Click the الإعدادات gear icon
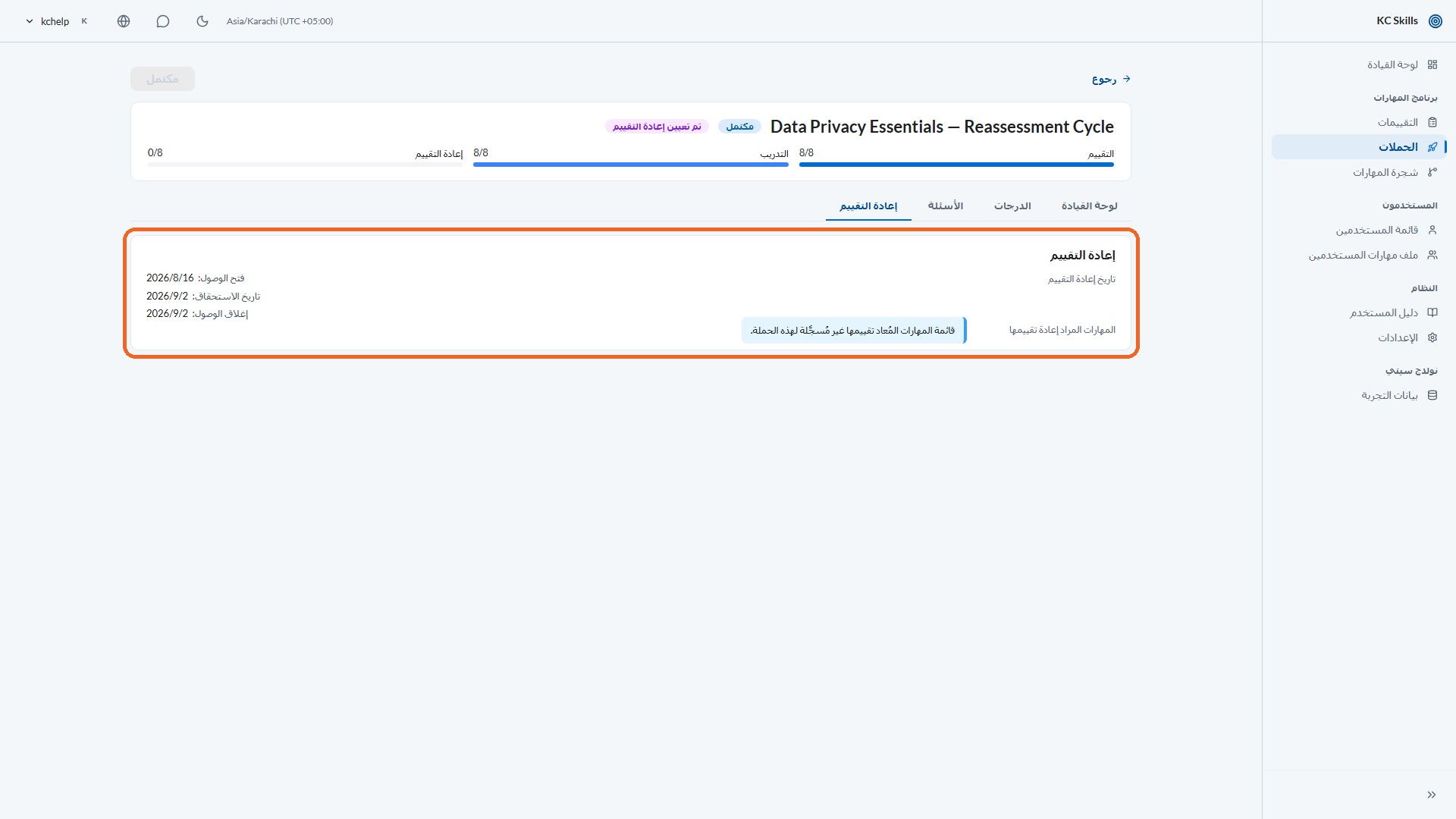The width and height of the screenshot is (1456, 819). click(1432, 337)
